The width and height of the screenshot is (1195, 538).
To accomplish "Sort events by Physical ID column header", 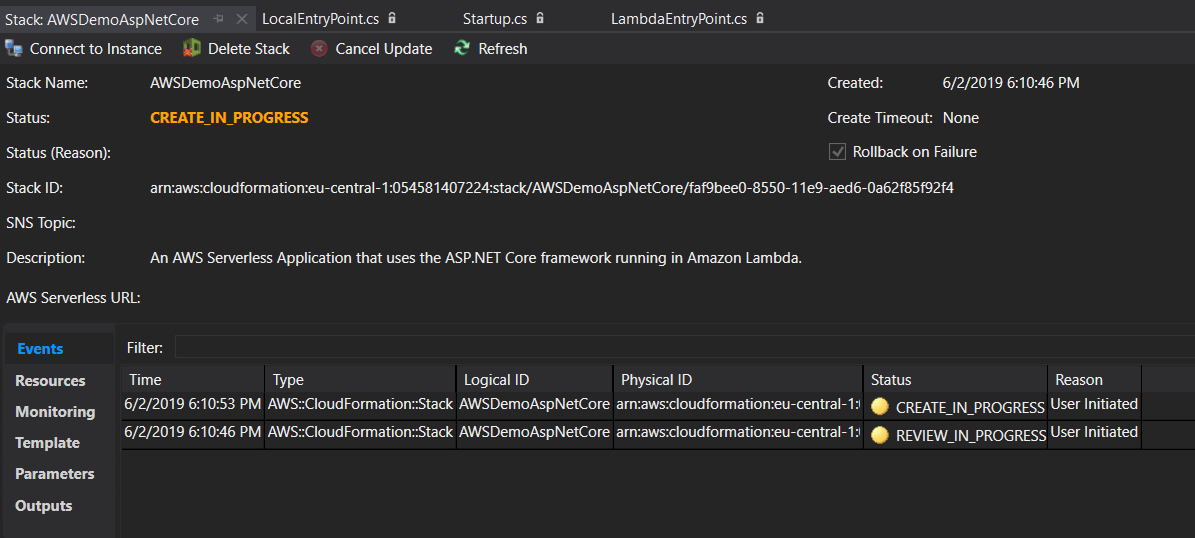I will [x=738, y=379].
